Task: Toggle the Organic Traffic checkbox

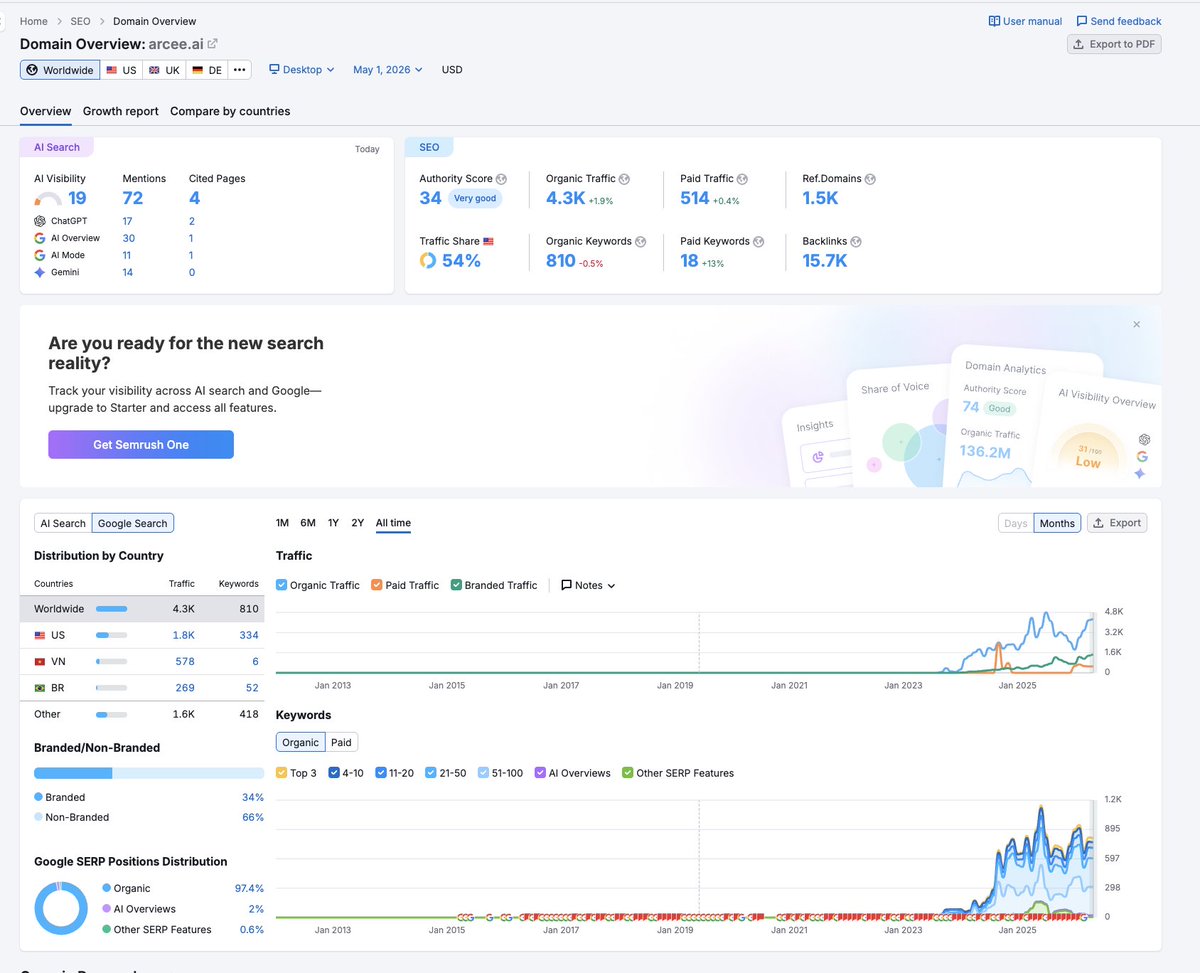Action: 281,585
